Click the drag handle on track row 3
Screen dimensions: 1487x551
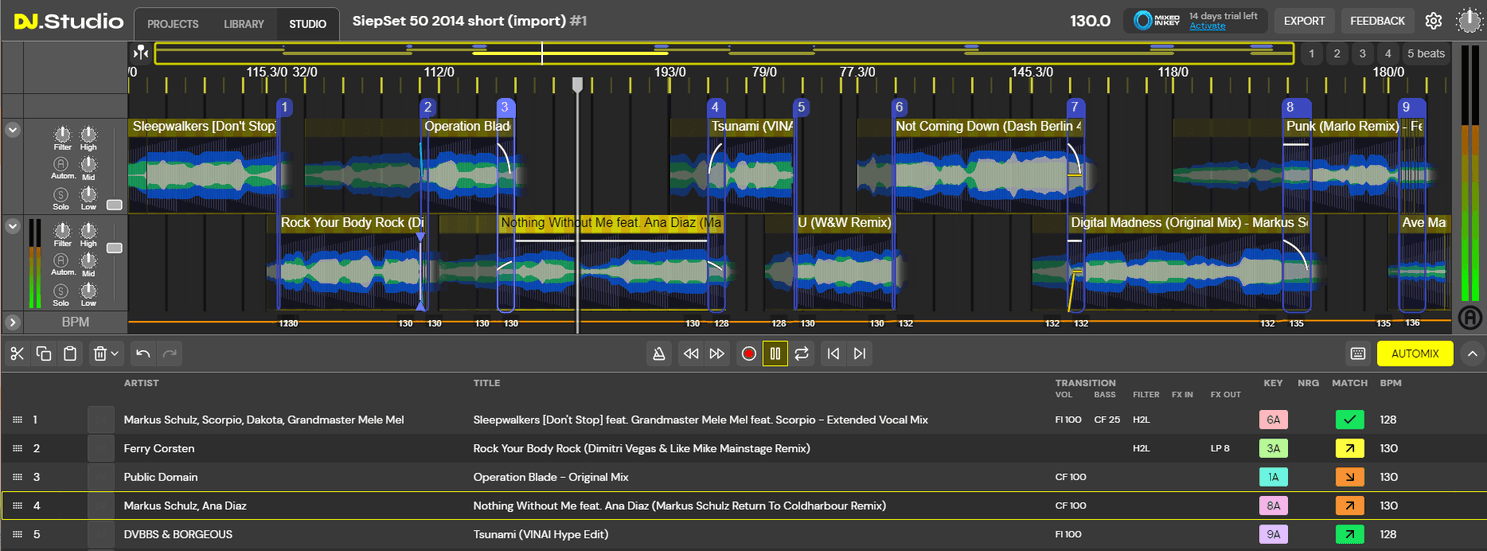tap(16, 478)
